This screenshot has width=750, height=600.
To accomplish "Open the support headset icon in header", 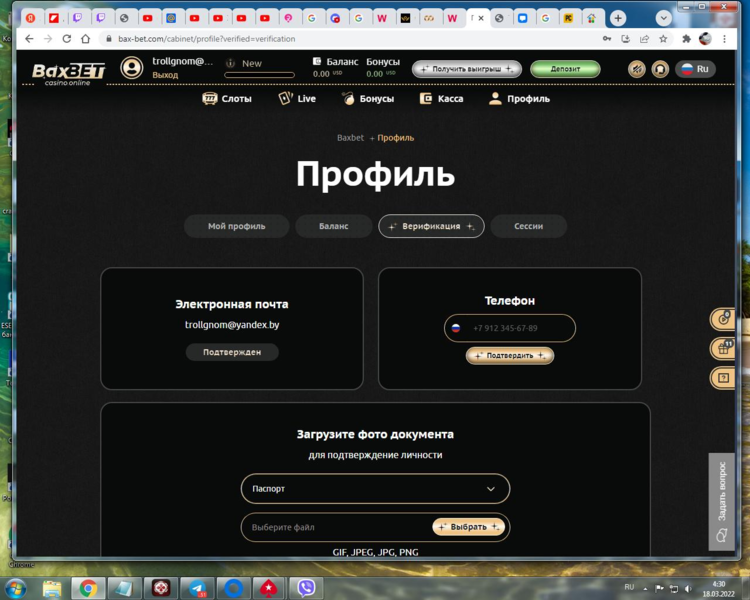I will tap(660, 69).
